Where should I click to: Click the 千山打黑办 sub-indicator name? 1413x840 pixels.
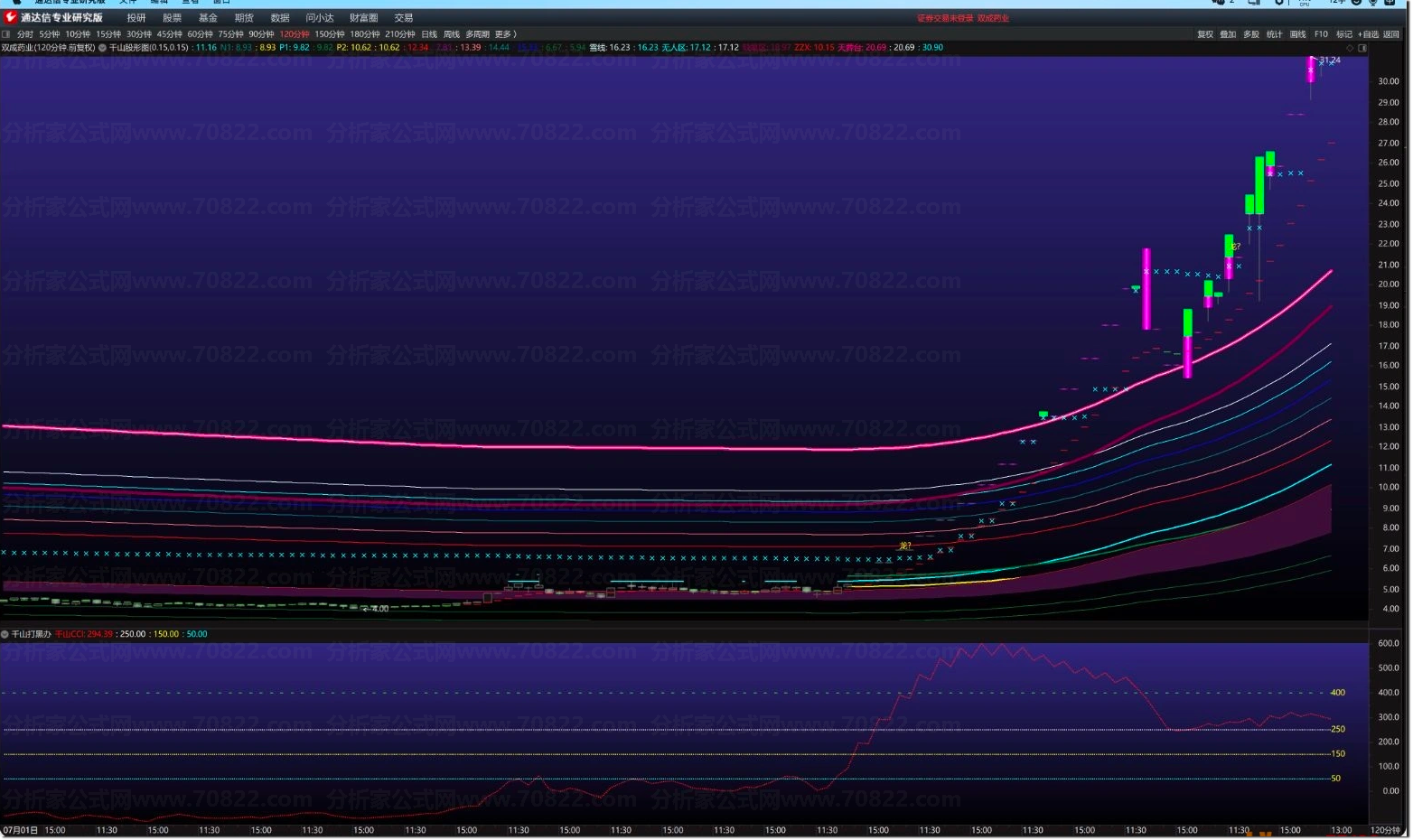[32, 634]
